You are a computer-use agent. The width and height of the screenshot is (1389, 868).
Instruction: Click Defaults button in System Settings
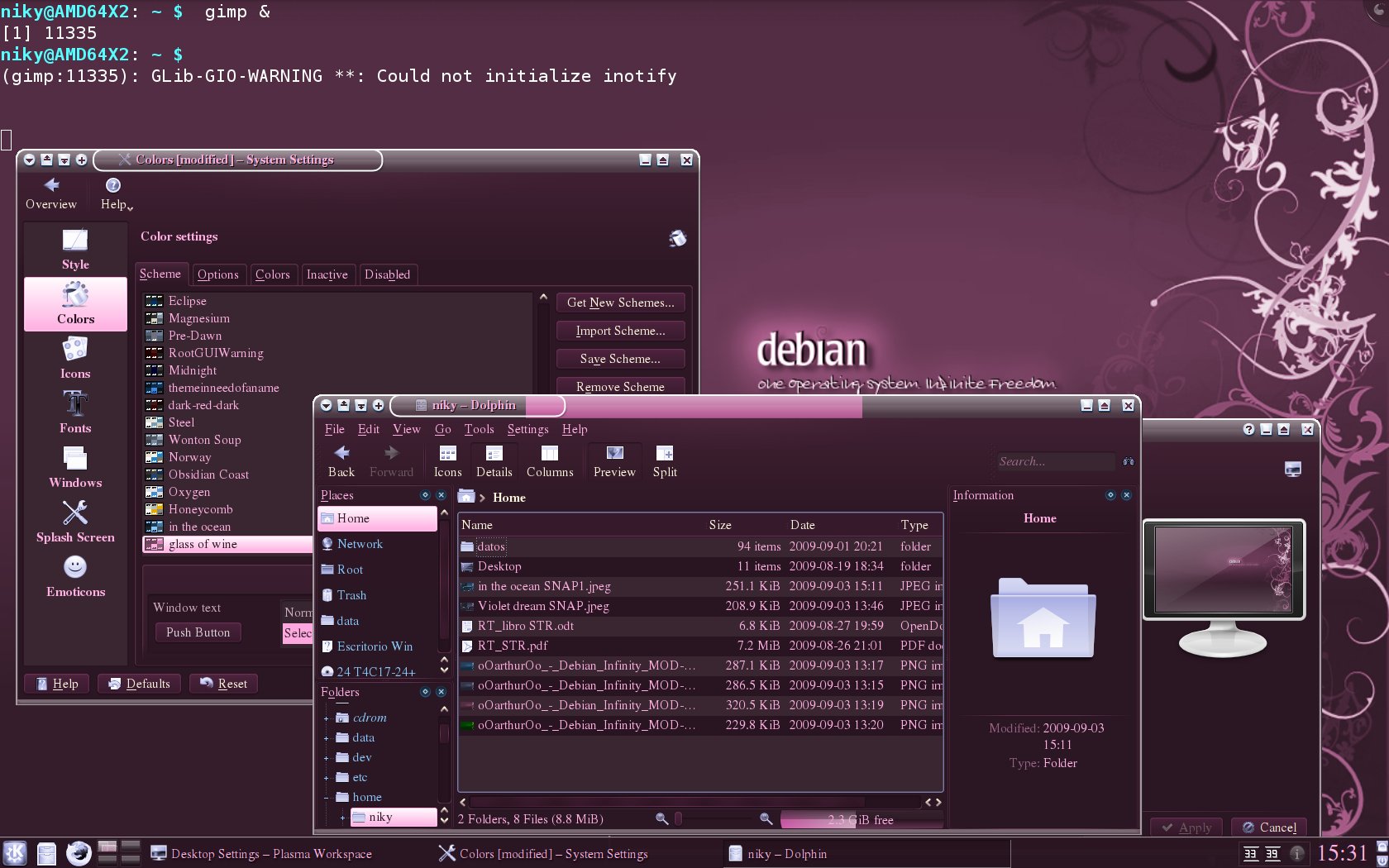(140, 684)
